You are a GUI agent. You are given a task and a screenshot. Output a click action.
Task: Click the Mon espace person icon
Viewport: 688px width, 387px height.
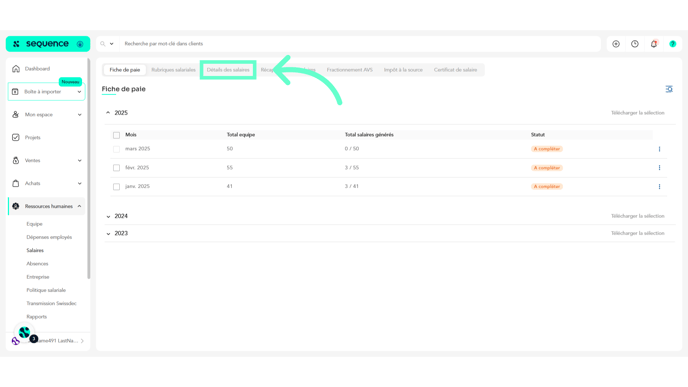(16, 115)
